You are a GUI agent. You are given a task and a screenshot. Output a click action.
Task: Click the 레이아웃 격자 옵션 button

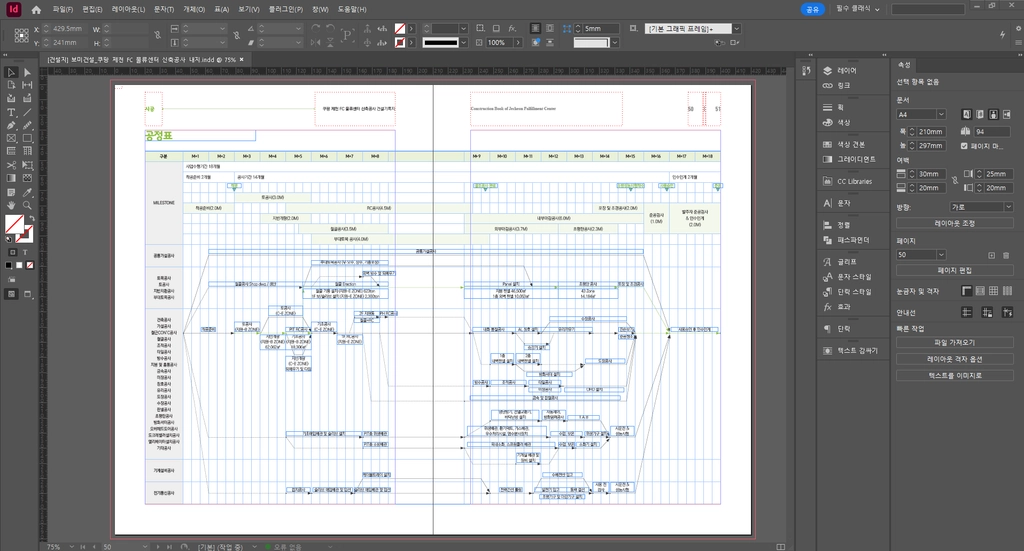coord(954,359)
